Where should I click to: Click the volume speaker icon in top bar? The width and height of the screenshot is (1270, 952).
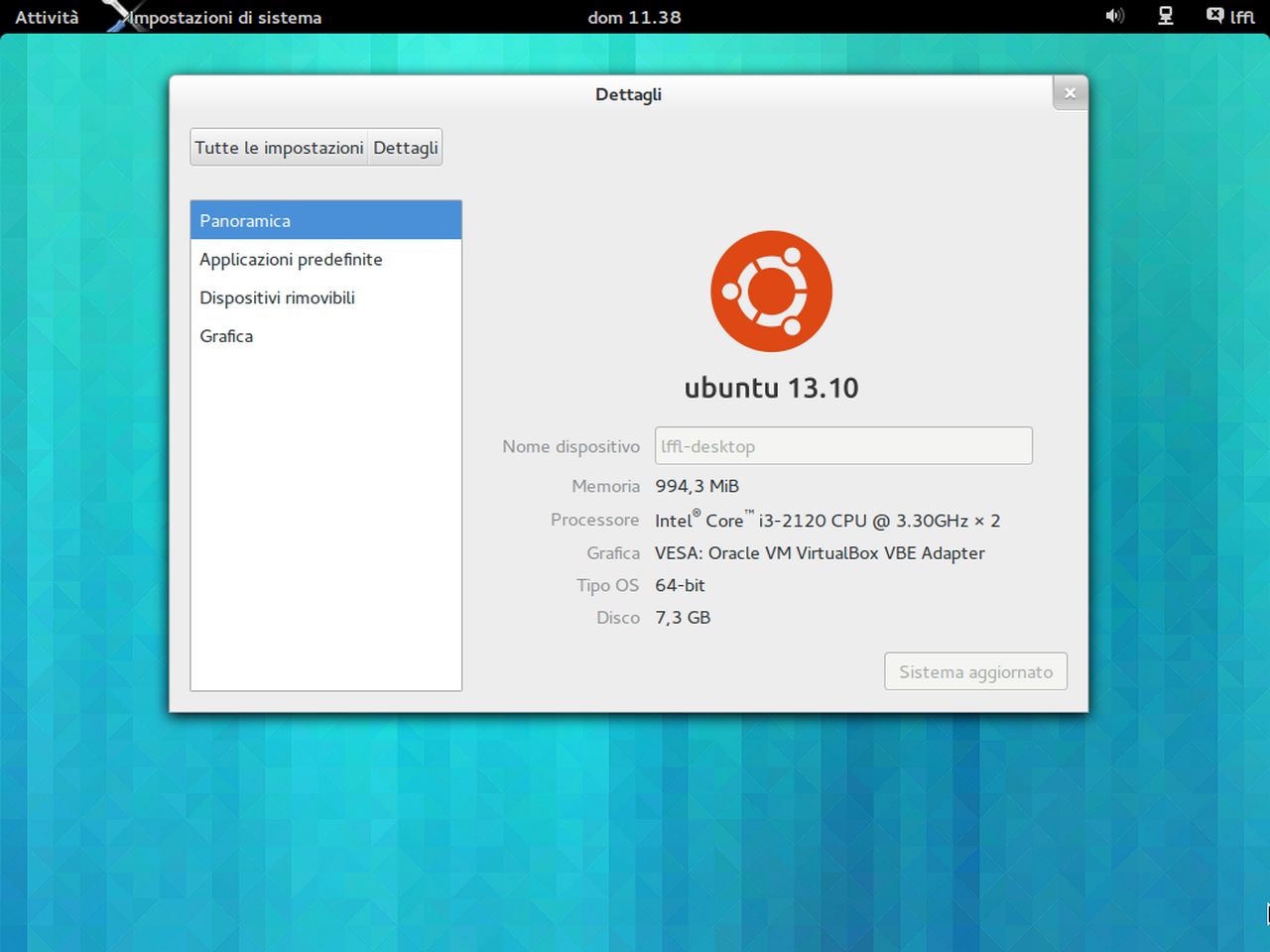[1115, 16]
